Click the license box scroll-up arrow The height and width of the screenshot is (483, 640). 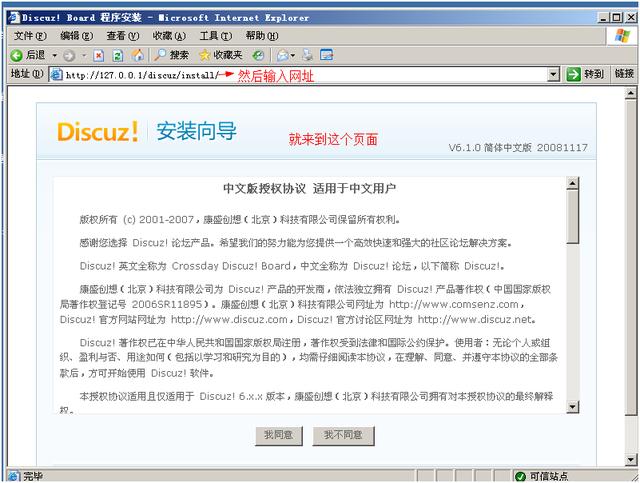point(573,183)
